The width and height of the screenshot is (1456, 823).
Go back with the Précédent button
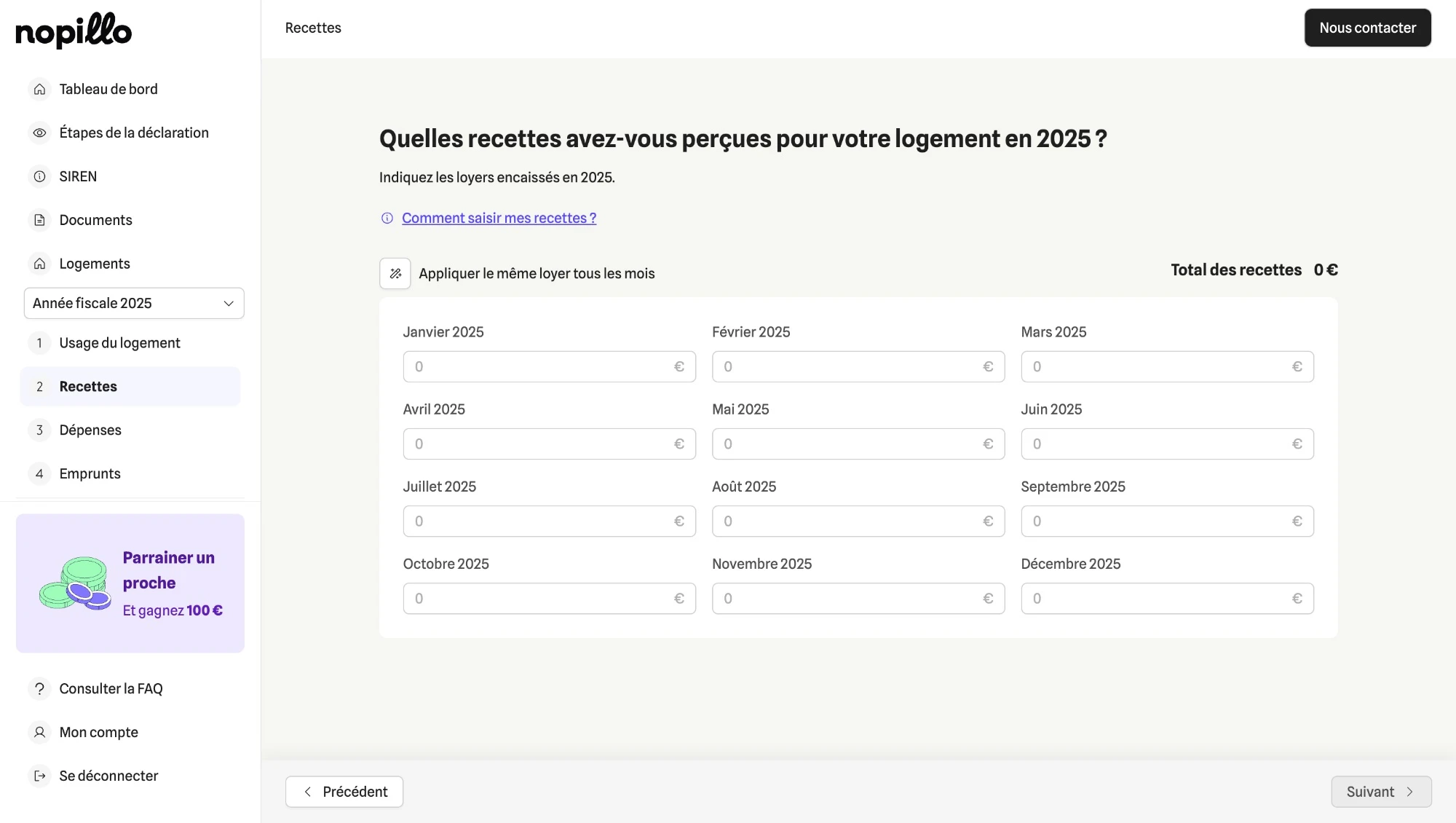pos(344,792)
